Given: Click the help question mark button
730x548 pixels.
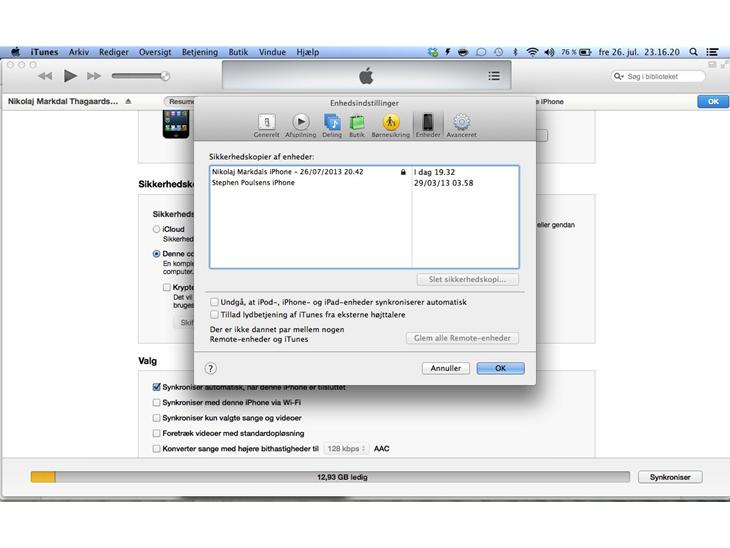Looking at the screenshot, I should pyautogui.click(x=211, y=368).
